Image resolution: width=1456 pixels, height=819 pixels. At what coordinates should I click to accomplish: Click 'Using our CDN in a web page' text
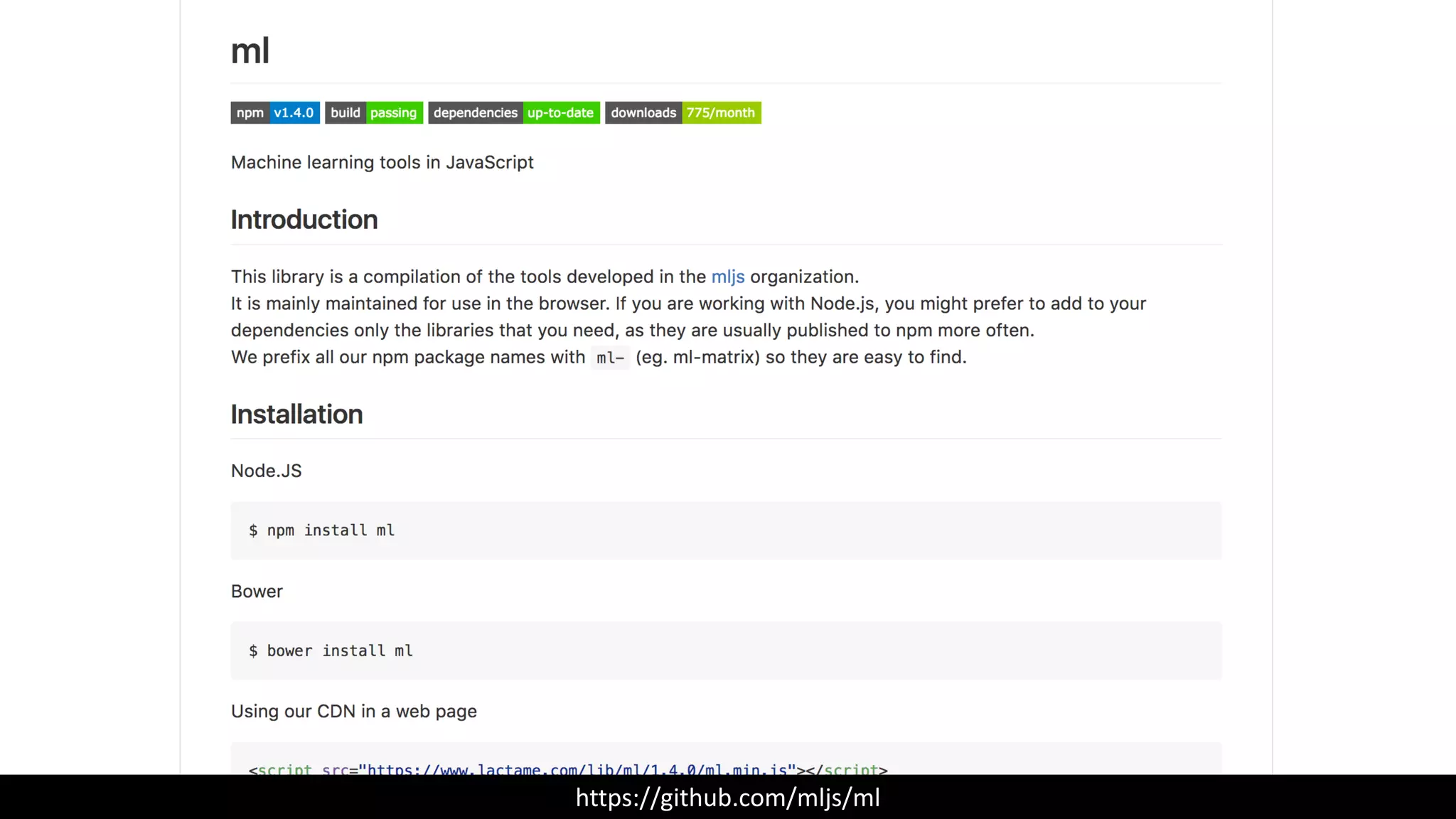[353, 712]
